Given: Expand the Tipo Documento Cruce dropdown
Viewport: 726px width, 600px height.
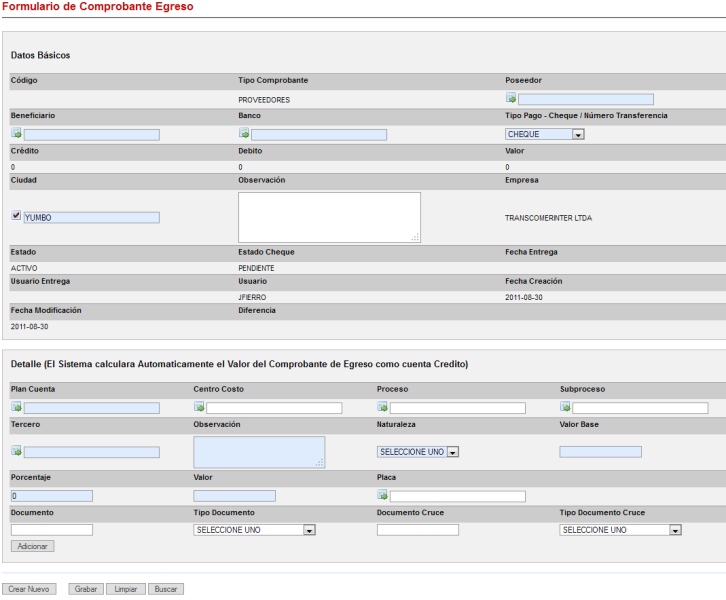Looking at the screenshot, I should [621, 530].
